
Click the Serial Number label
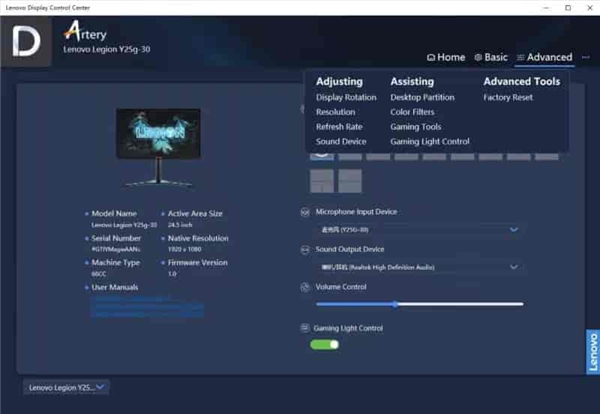pos(116,238)
